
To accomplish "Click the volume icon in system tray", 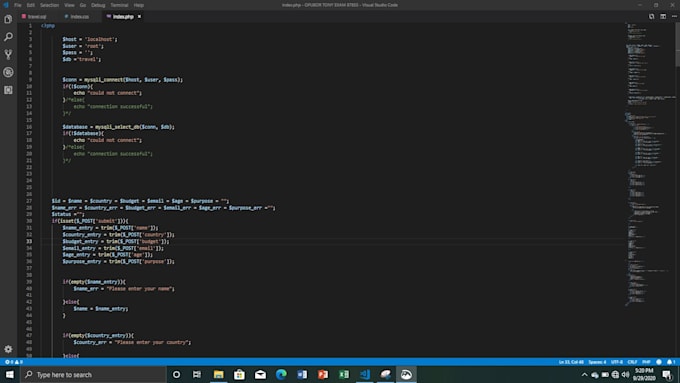I will click(625, 375).
